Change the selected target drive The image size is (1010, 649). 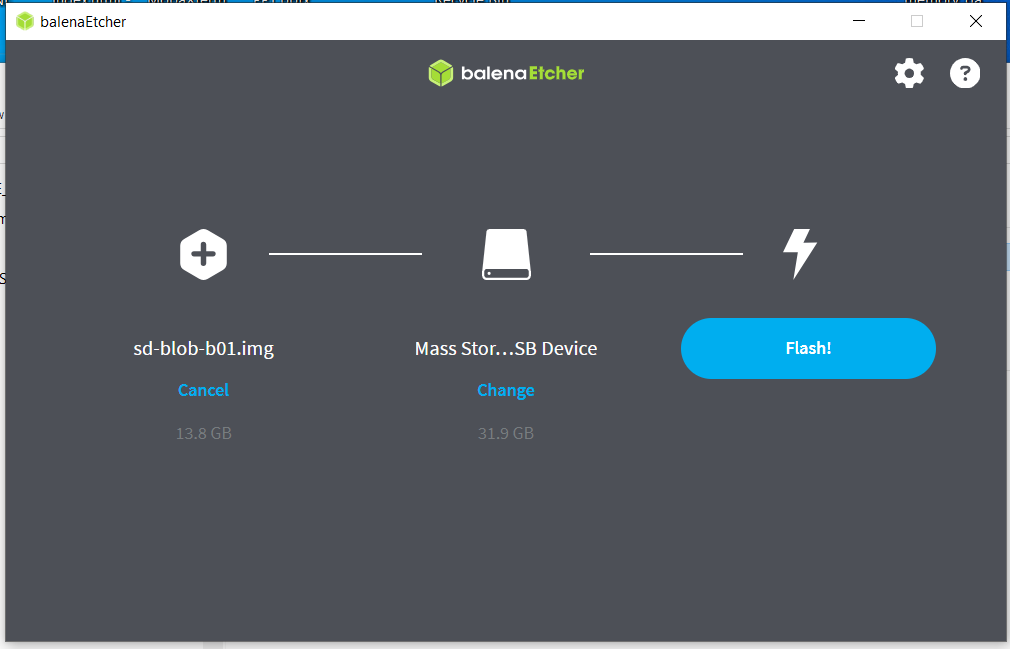coord(506,390)
